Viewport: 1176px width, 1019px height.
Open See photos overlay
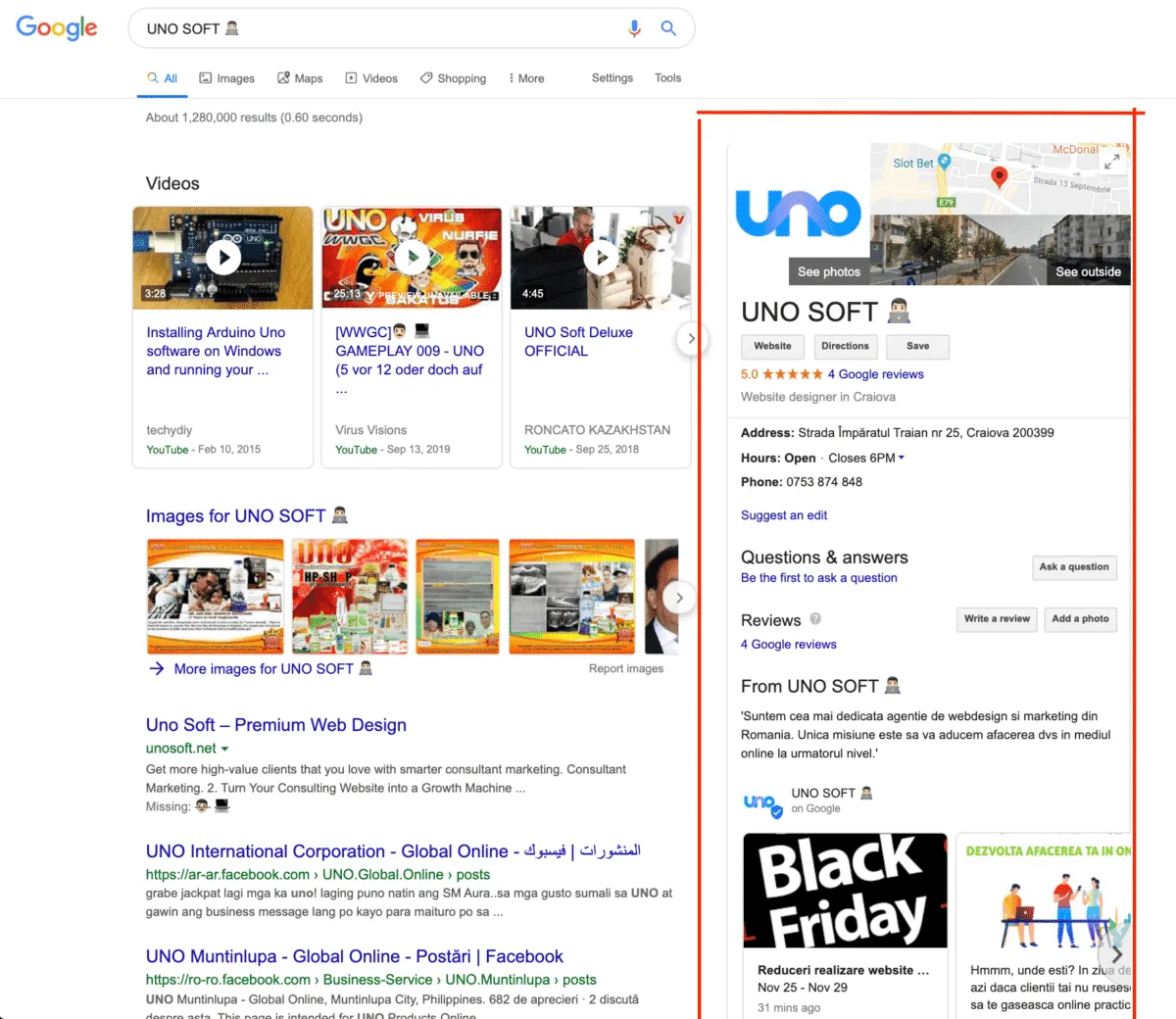coord(829,271)
